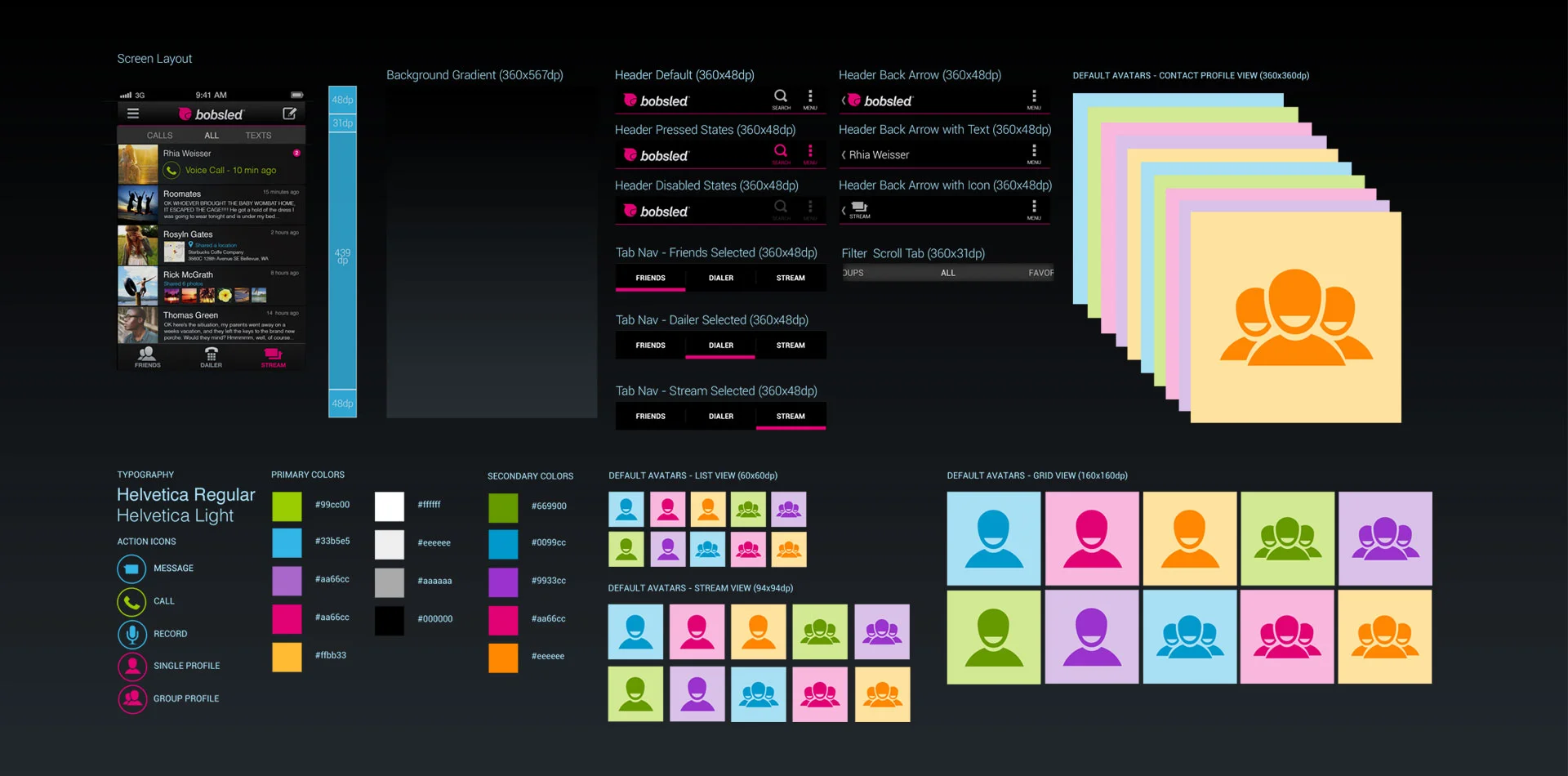Click STREAM tab in Stream Selected tab nav

[x=791, y=417]
